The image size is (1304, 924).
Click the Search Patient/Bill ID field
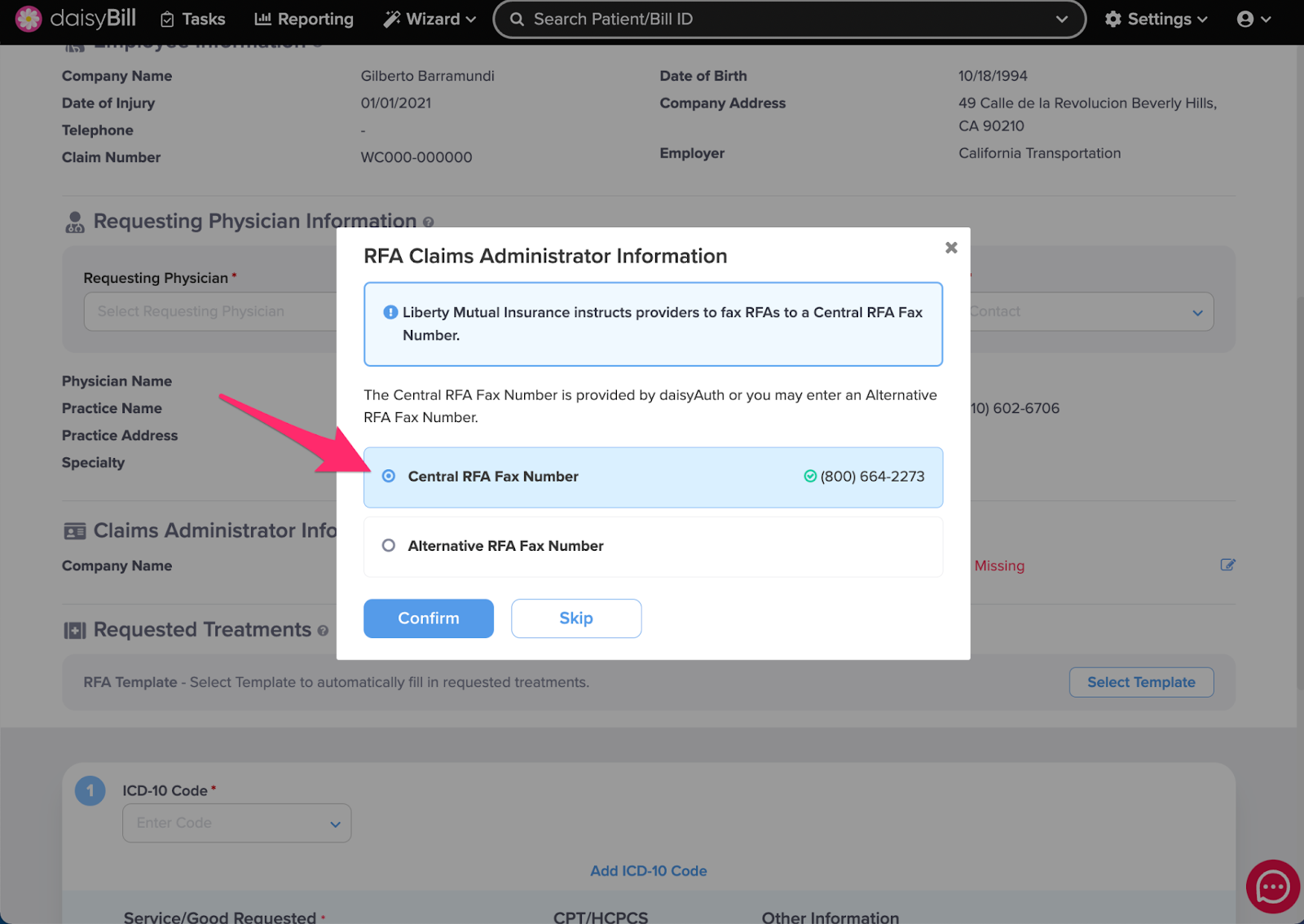pyautogui.click(x=781, y=19)
